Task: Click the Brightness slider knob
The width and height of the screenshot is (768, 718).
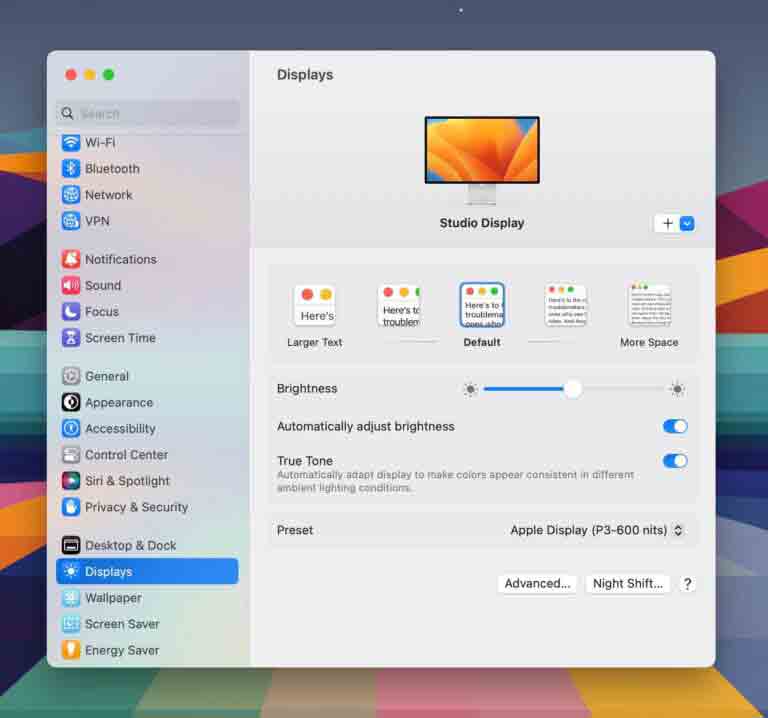Action: coord(573,389)
